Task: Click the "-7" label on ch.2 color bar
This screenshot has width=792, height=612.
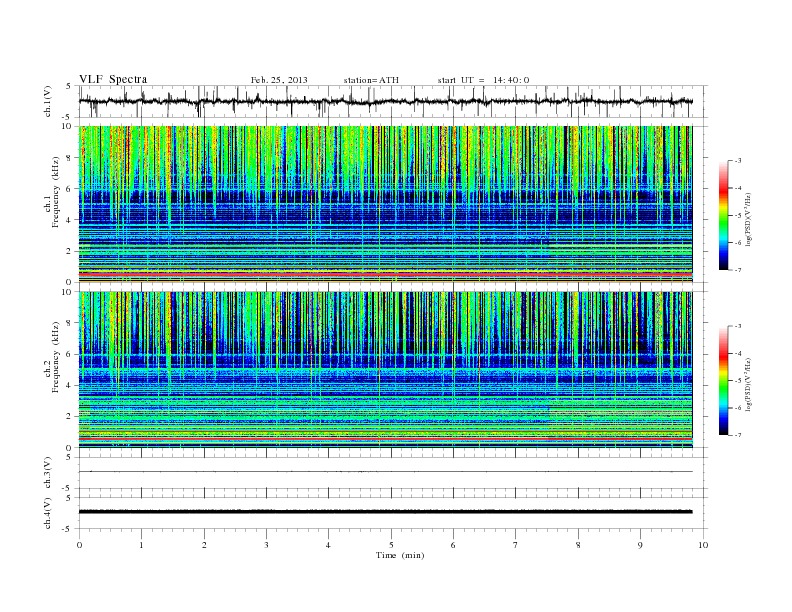Action: click(x=737, y=435)
